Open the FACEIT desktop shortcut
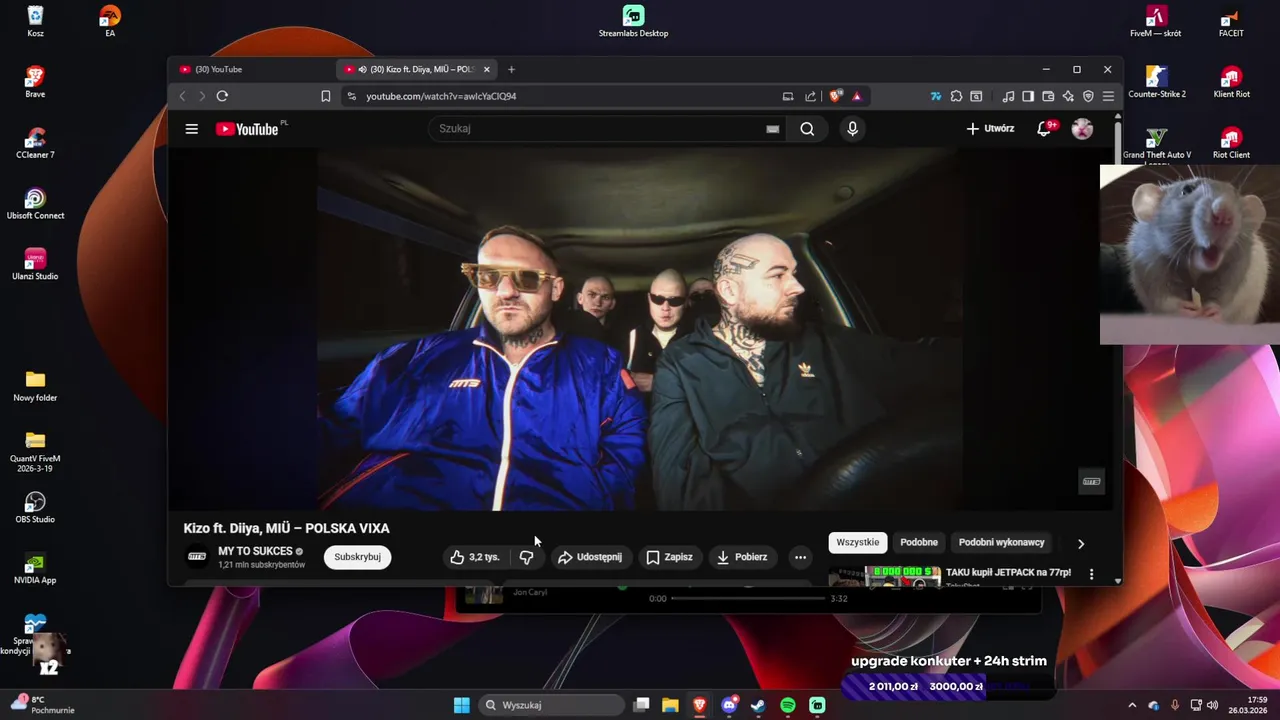The image size is (1280, 720). coord(1231,22)
